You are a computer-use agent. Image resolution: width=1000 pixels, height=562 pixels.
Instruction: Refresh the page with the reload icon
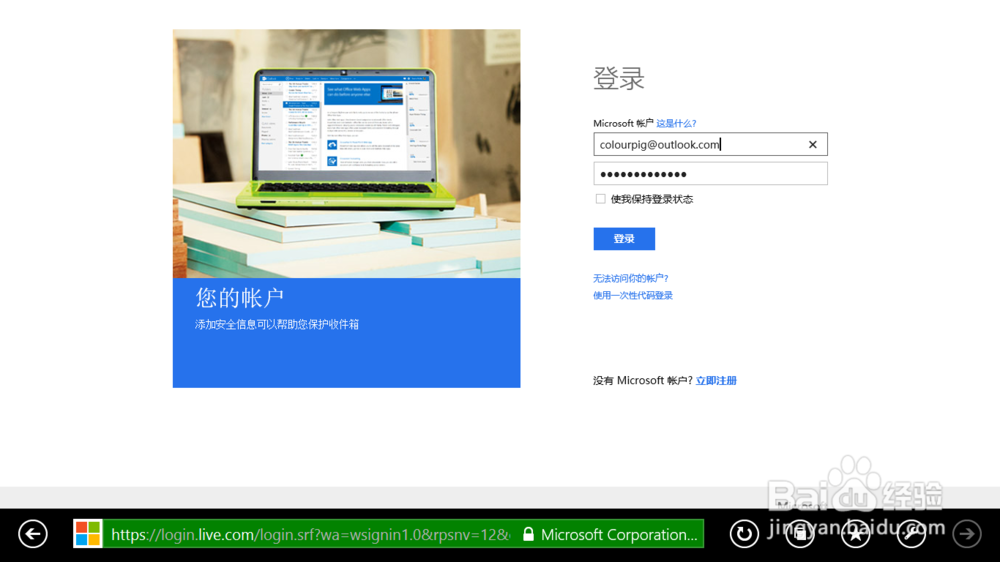click(744, 534)
